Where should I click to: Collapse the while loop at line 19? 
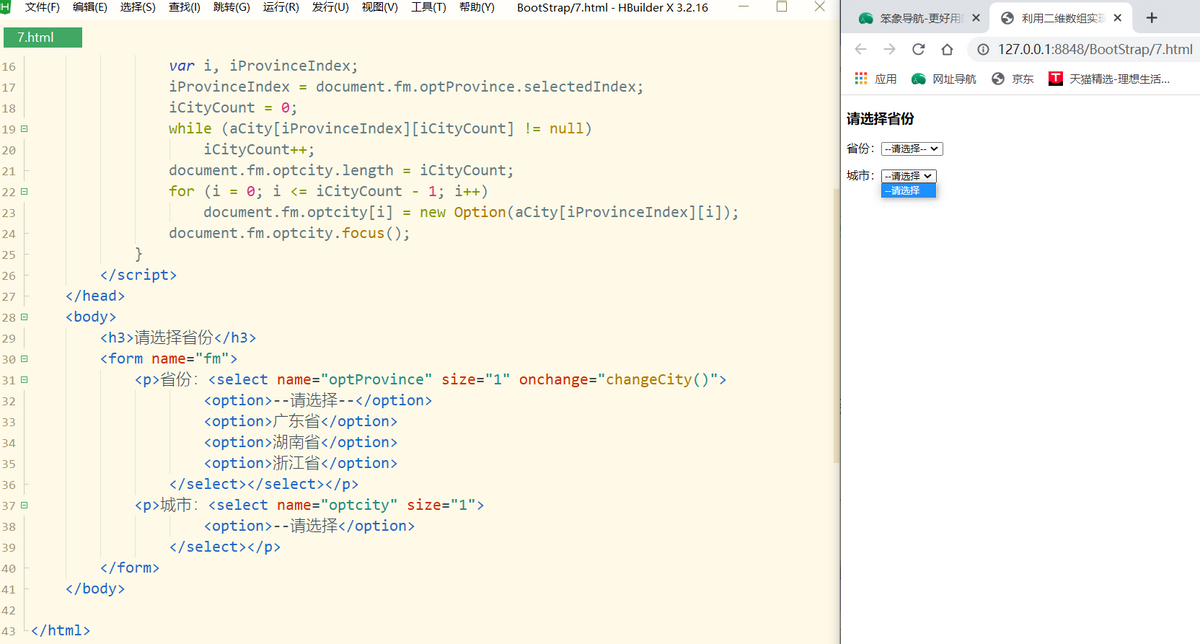coord(24,129)
